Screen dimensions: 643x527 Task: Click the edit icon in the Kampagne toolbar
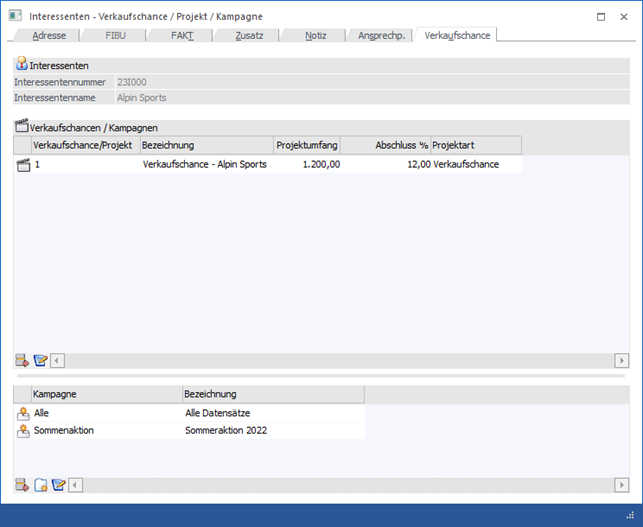pyautogui.click(x=59, y=486)
